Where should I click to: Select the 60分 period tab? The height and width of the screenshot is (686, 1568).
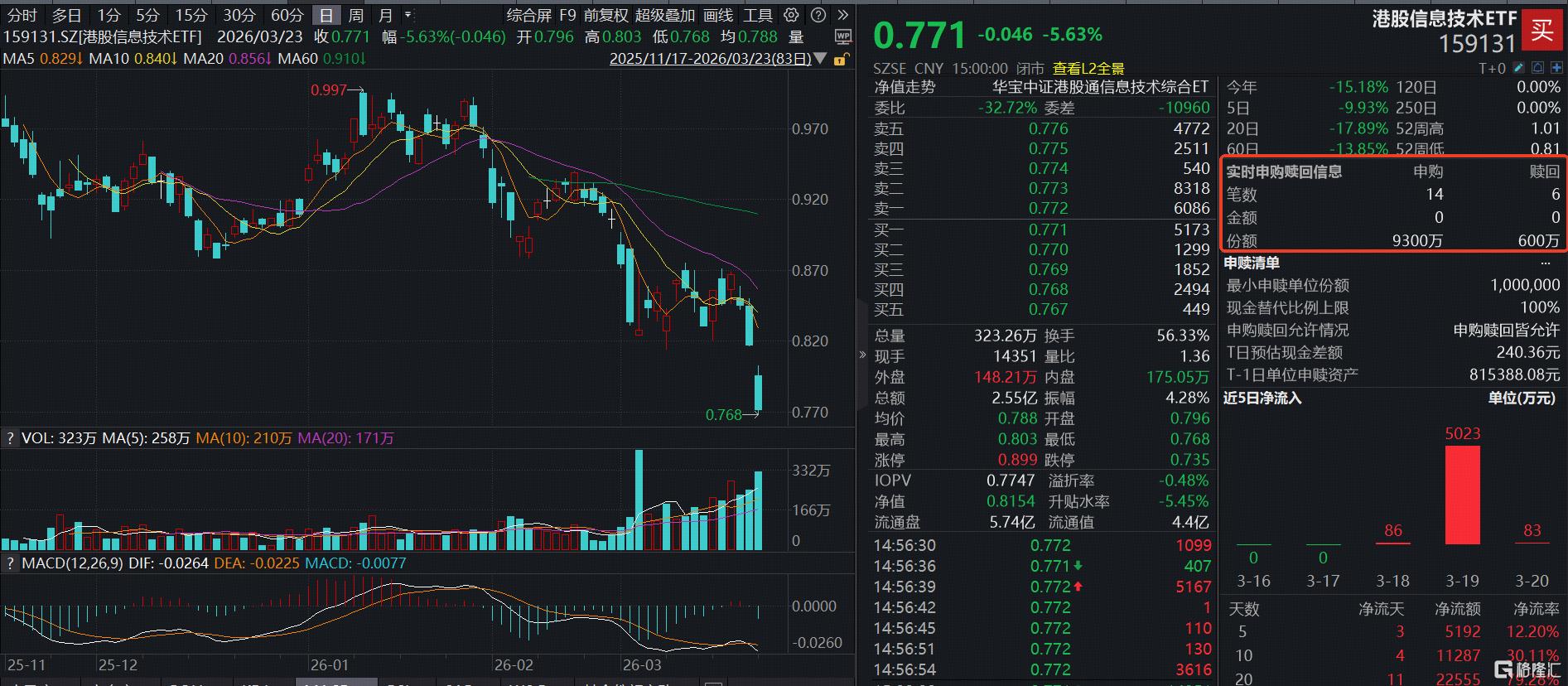[x=287, y=15]
